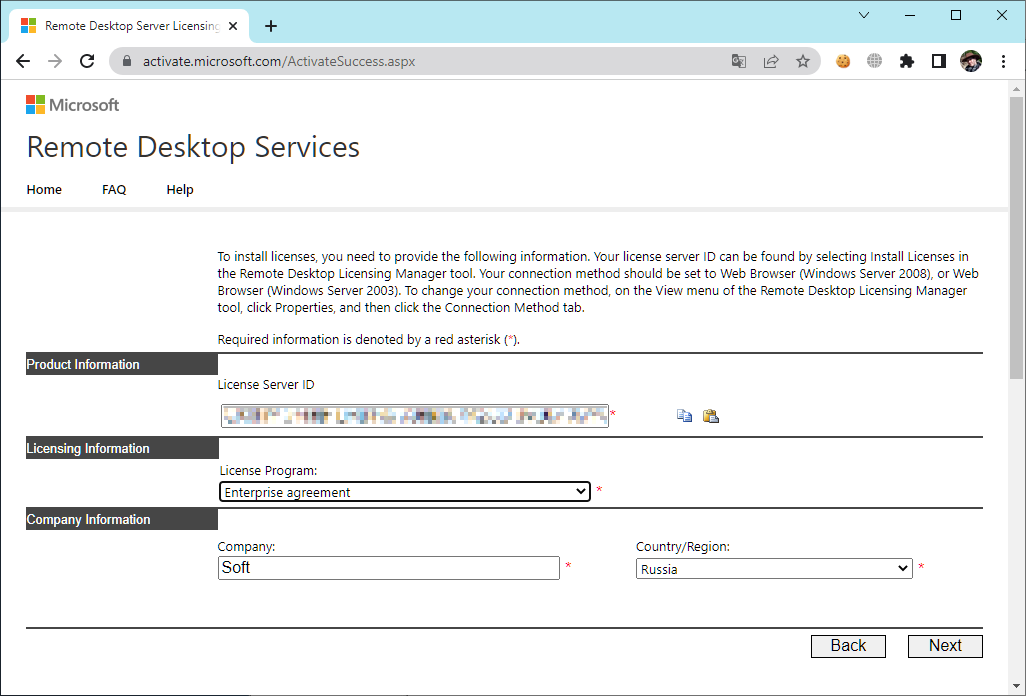Open the Chrome three-dot menu
This screenshot has width=1026, height=696.
1003,61
